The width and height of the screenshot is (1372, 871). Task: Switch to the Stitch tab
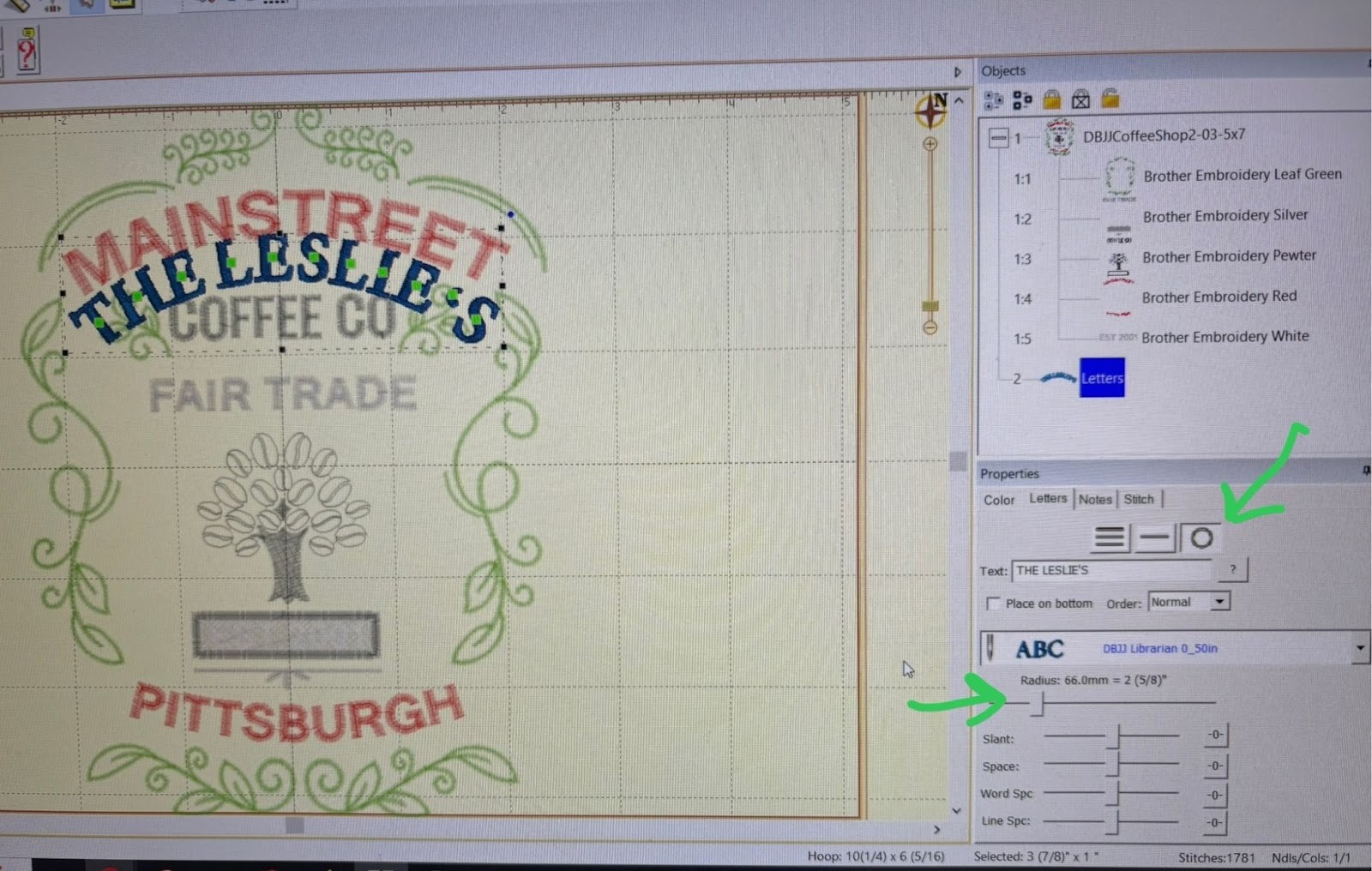(x=1139, y=499)
